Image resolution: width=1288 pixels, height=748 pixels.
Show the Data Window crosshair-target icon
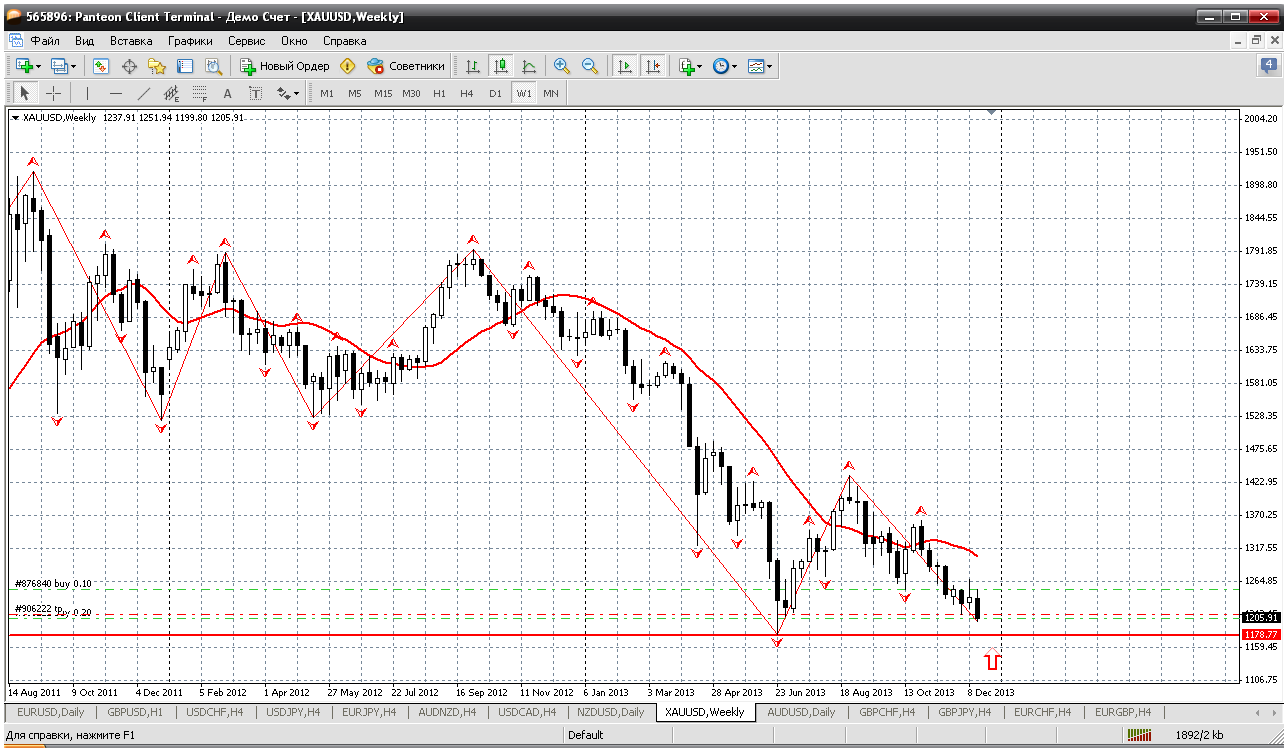129,66
